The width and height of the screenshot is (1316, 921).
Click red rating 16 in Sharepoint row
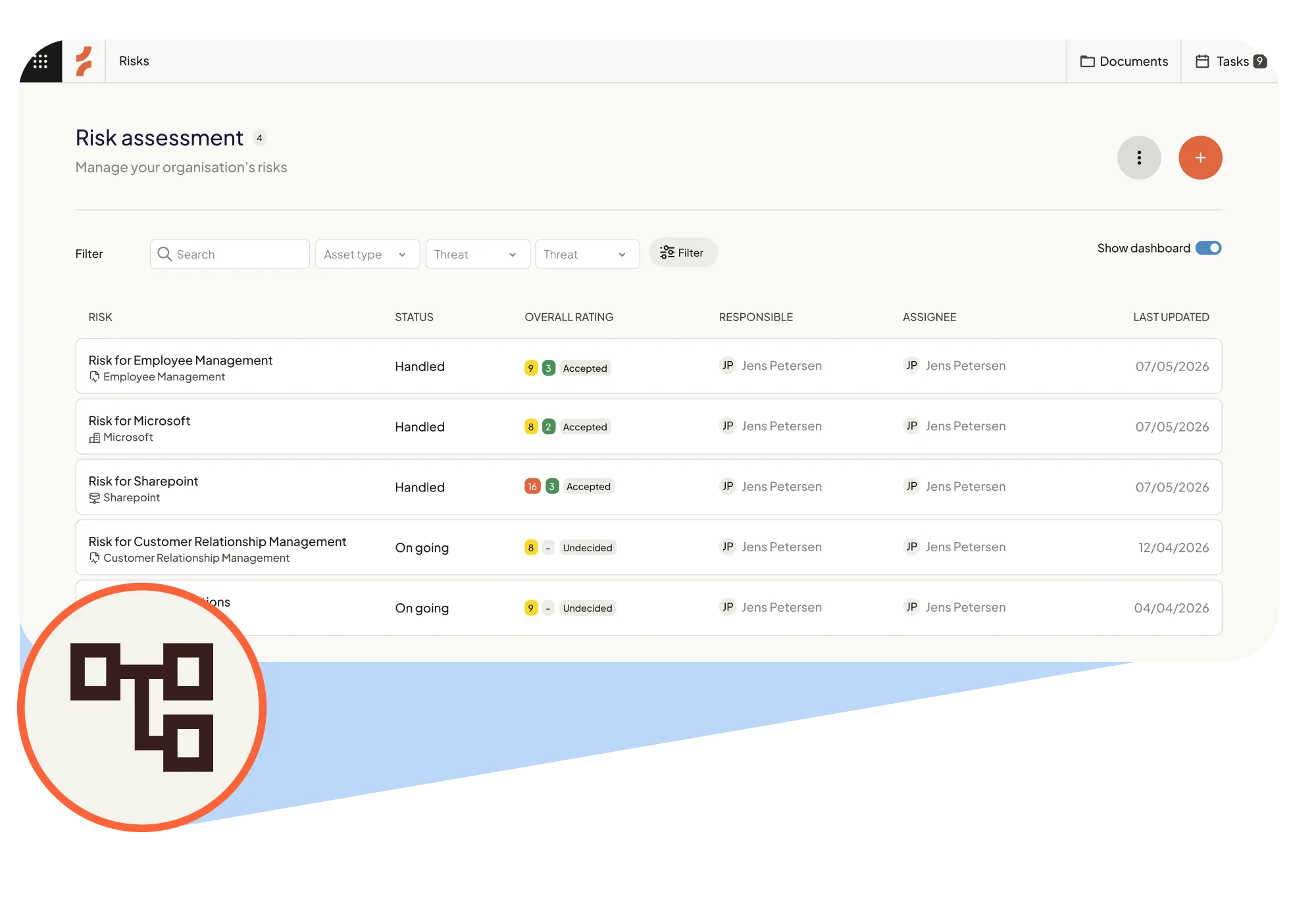[532, 487]
